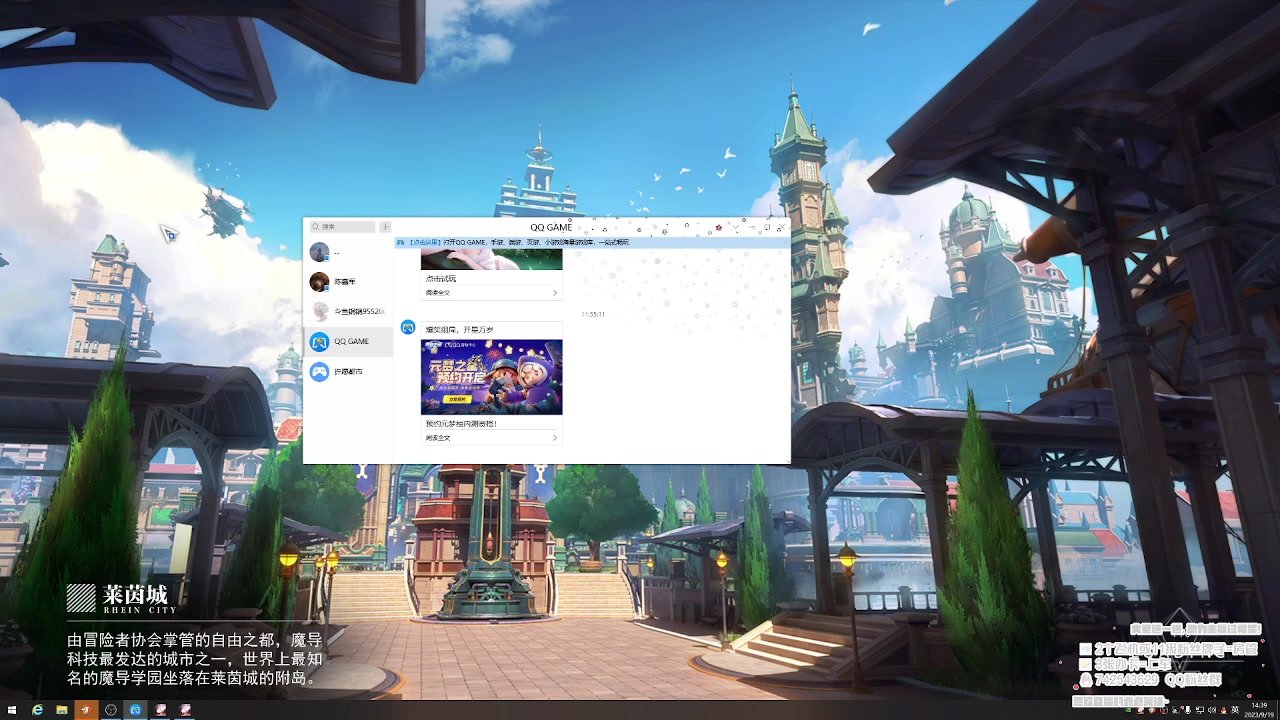Click the dark circular app in taskbar

click(x=111, y=710)
